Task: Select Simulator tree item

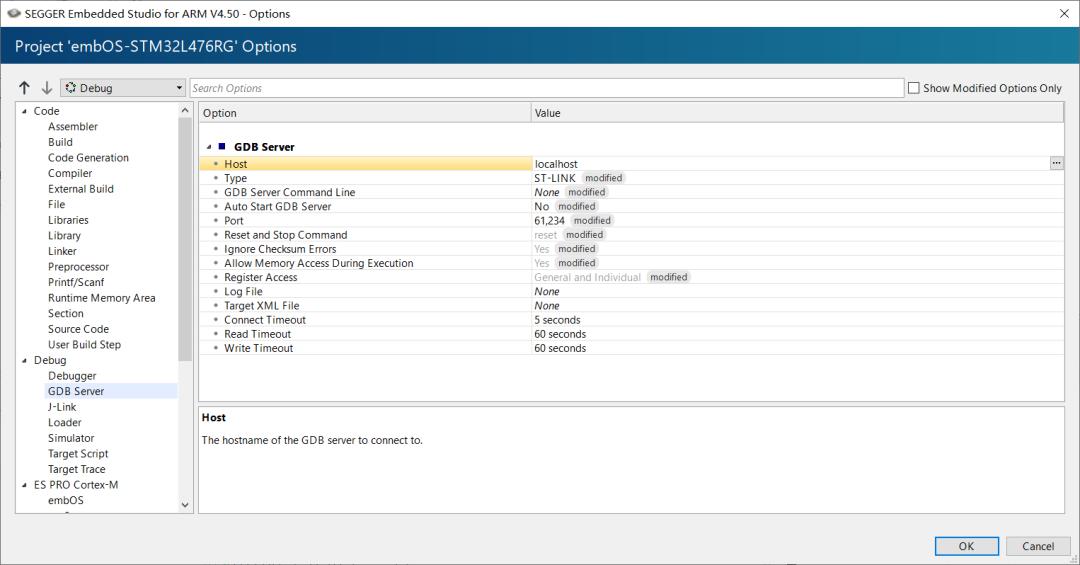Action: pos(71,438)
